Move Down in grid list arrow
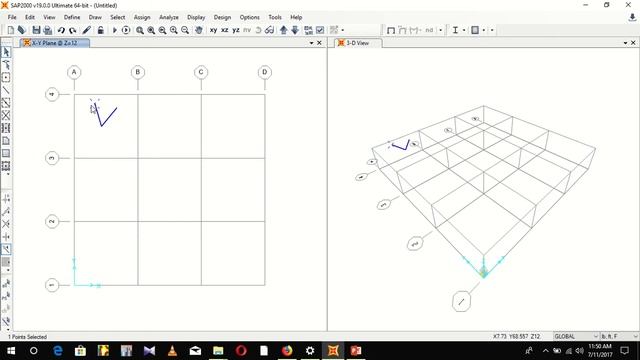Screen dimensions: 640x360 coord(295,30)
